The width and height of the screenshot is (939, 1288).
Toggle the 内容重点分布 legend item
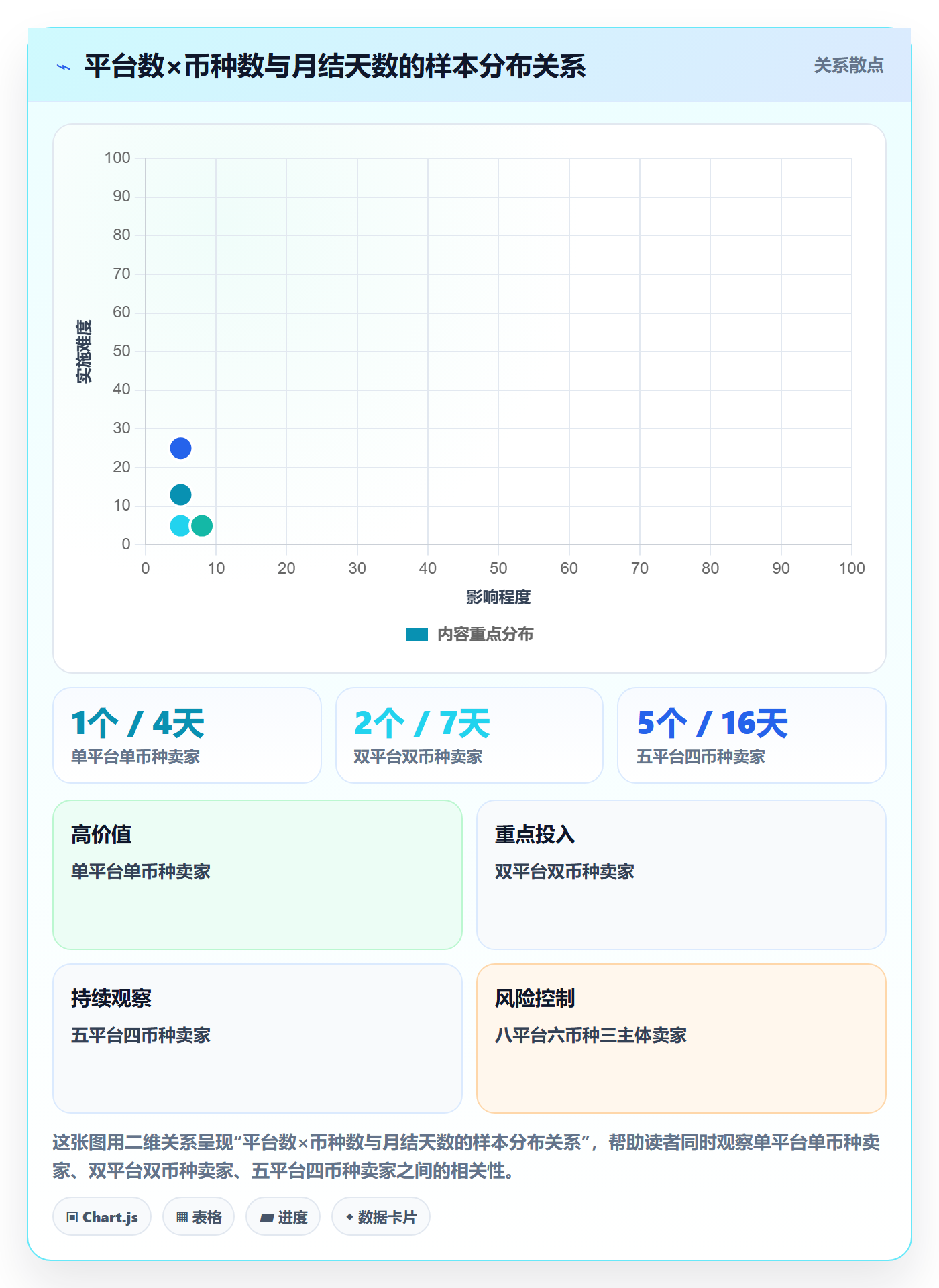[469, 635]
